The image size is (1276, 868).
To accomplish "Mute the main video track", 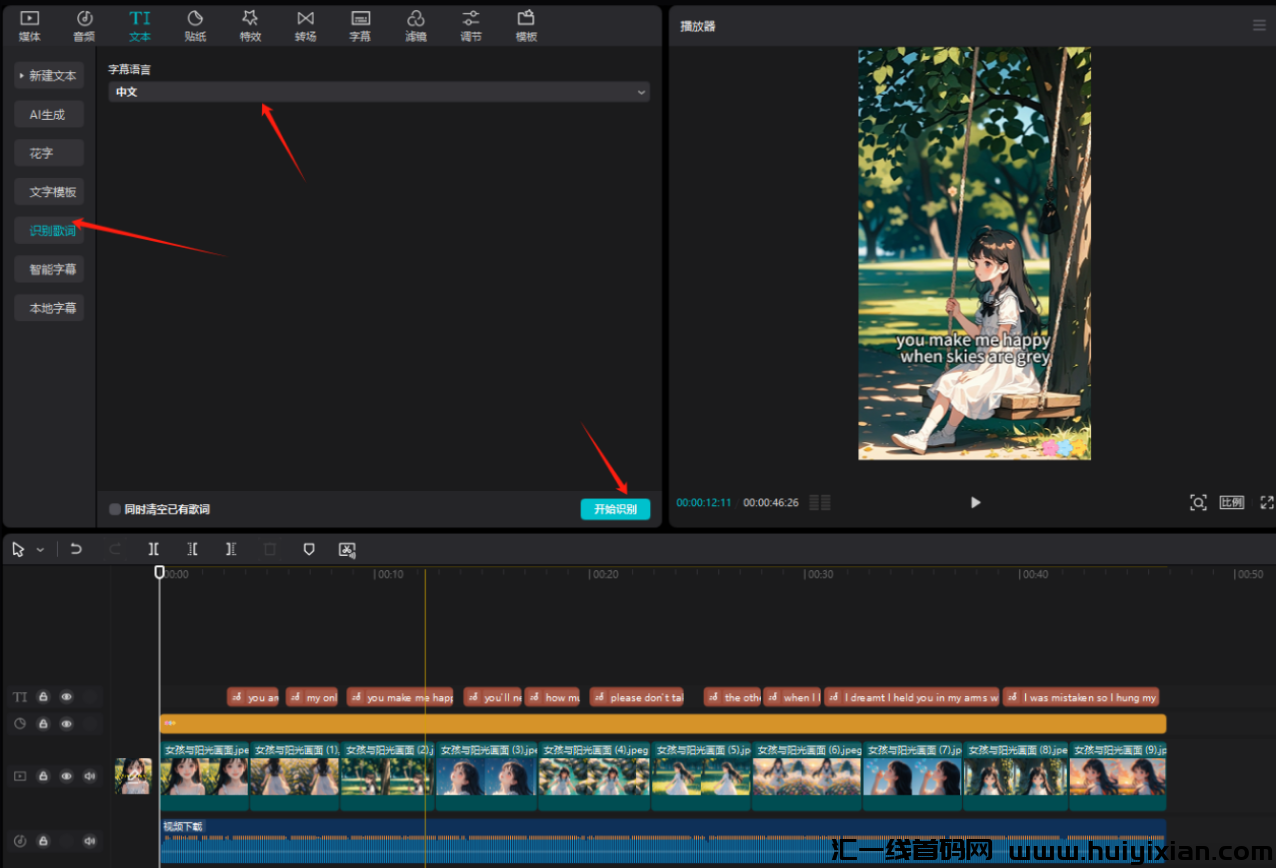I will click(x=90, y=775).
